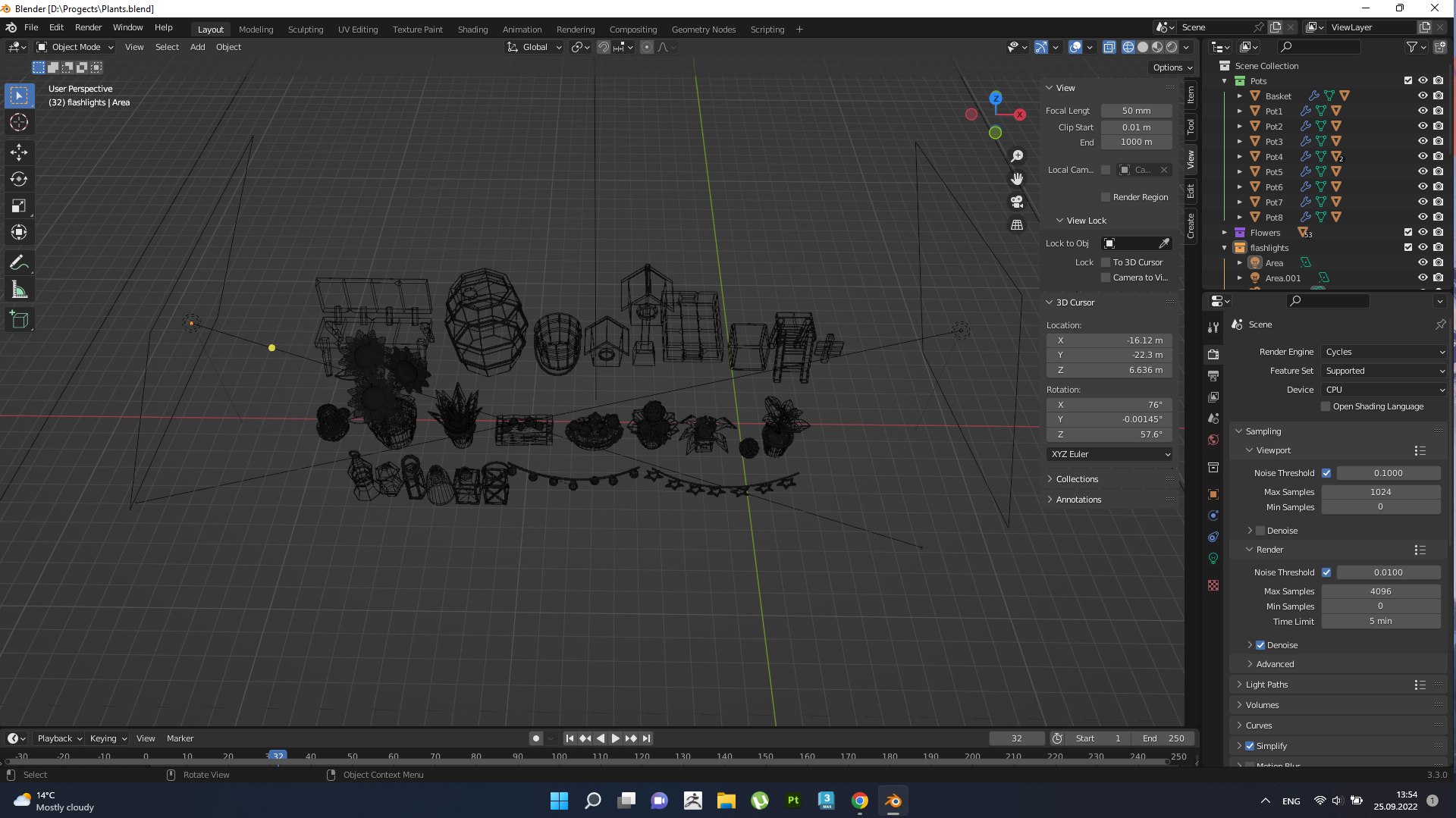
Task: Click current frame marker 32 on timeline
Action: [x=278, y=756]
